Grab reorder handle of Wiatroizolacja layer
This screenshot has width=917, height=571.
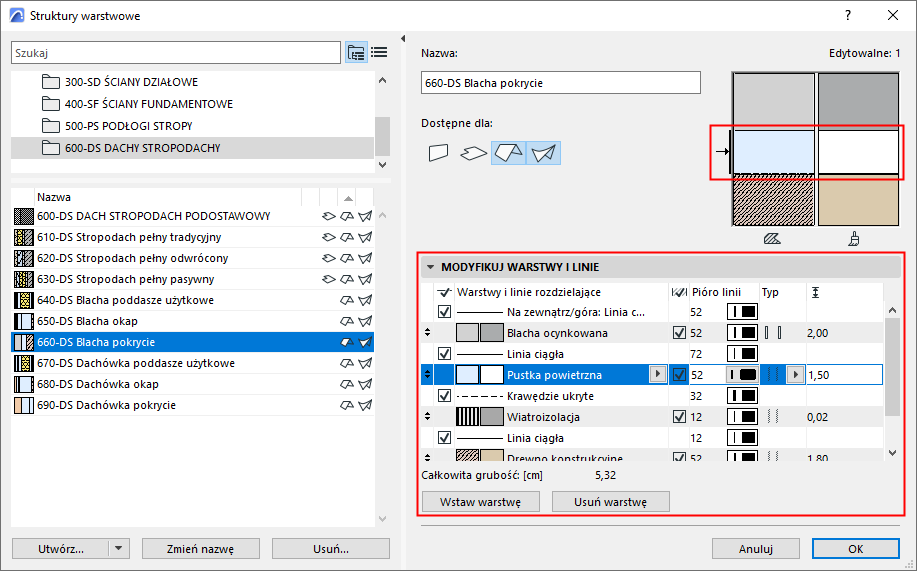point(428,417)
